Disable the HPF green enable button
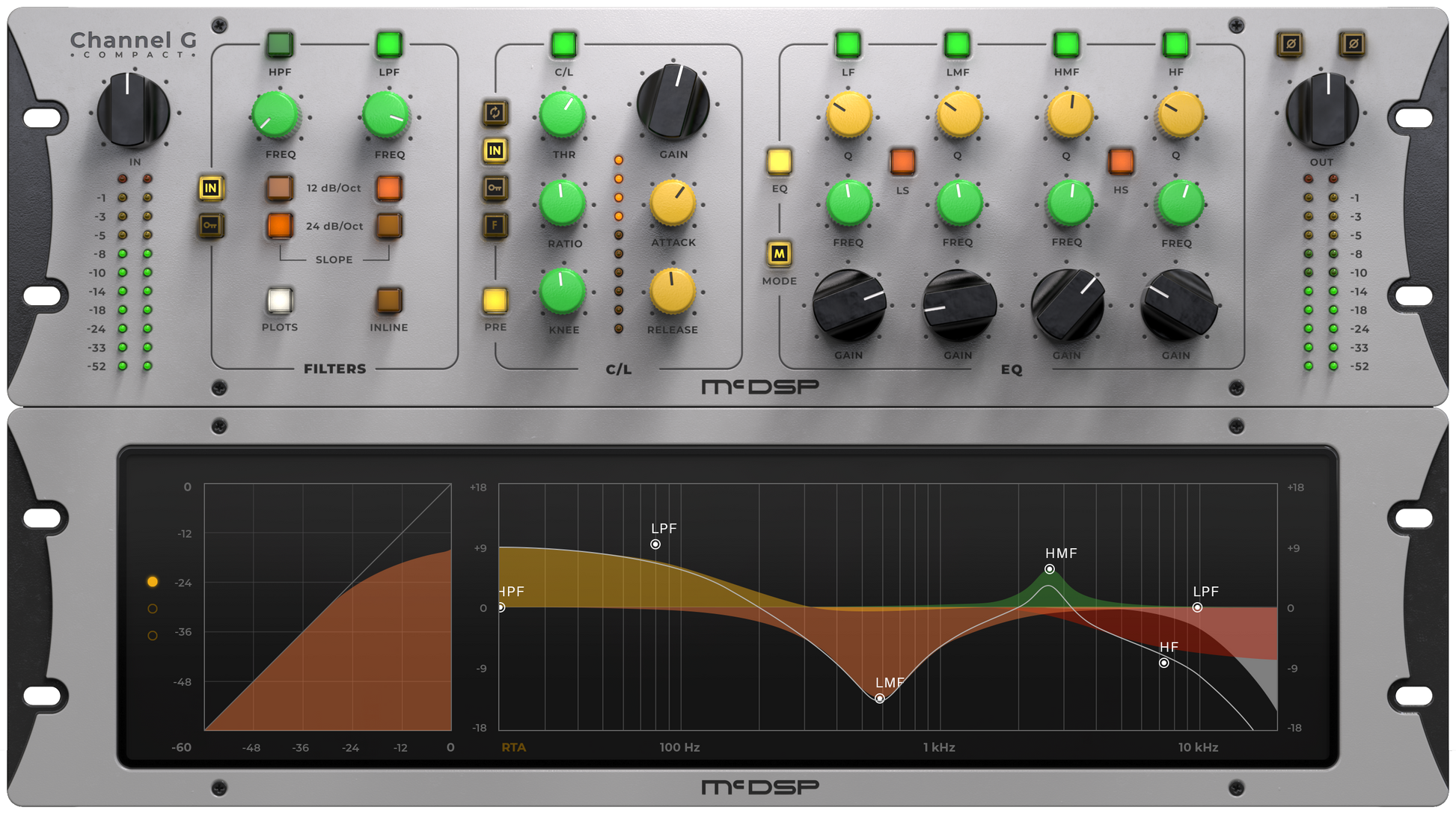The image size is (1456, 813). pos(280,44)
